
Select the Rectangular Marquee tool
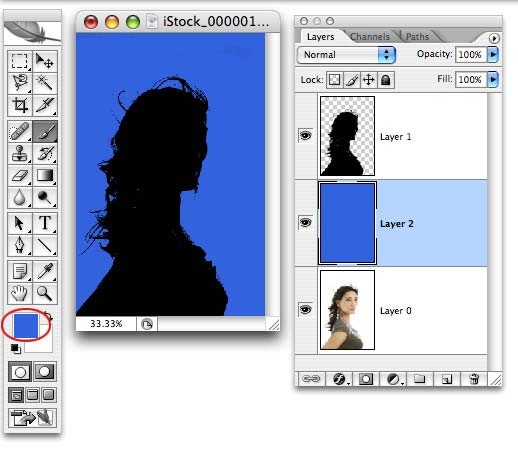pyautogui.click(x=20, y=61)
